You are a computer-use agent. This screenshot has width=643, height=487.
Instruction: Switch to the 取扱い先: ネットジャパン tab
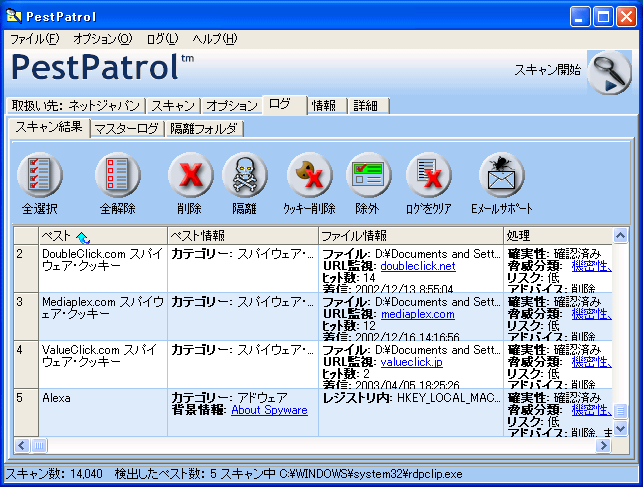[x=76, y=105]
